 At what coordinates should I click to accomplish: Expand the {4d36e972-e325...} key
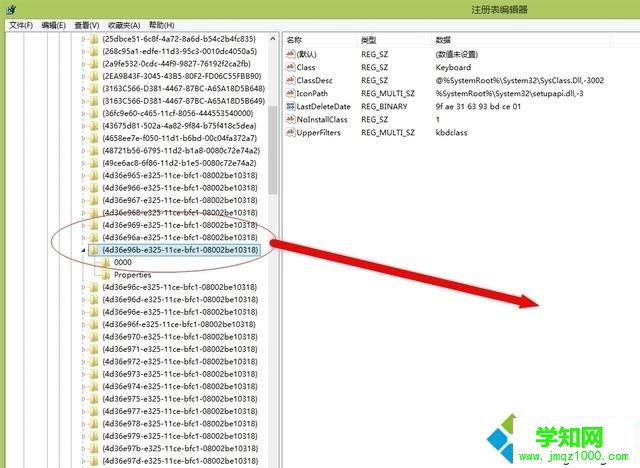[x=84, y=362]
